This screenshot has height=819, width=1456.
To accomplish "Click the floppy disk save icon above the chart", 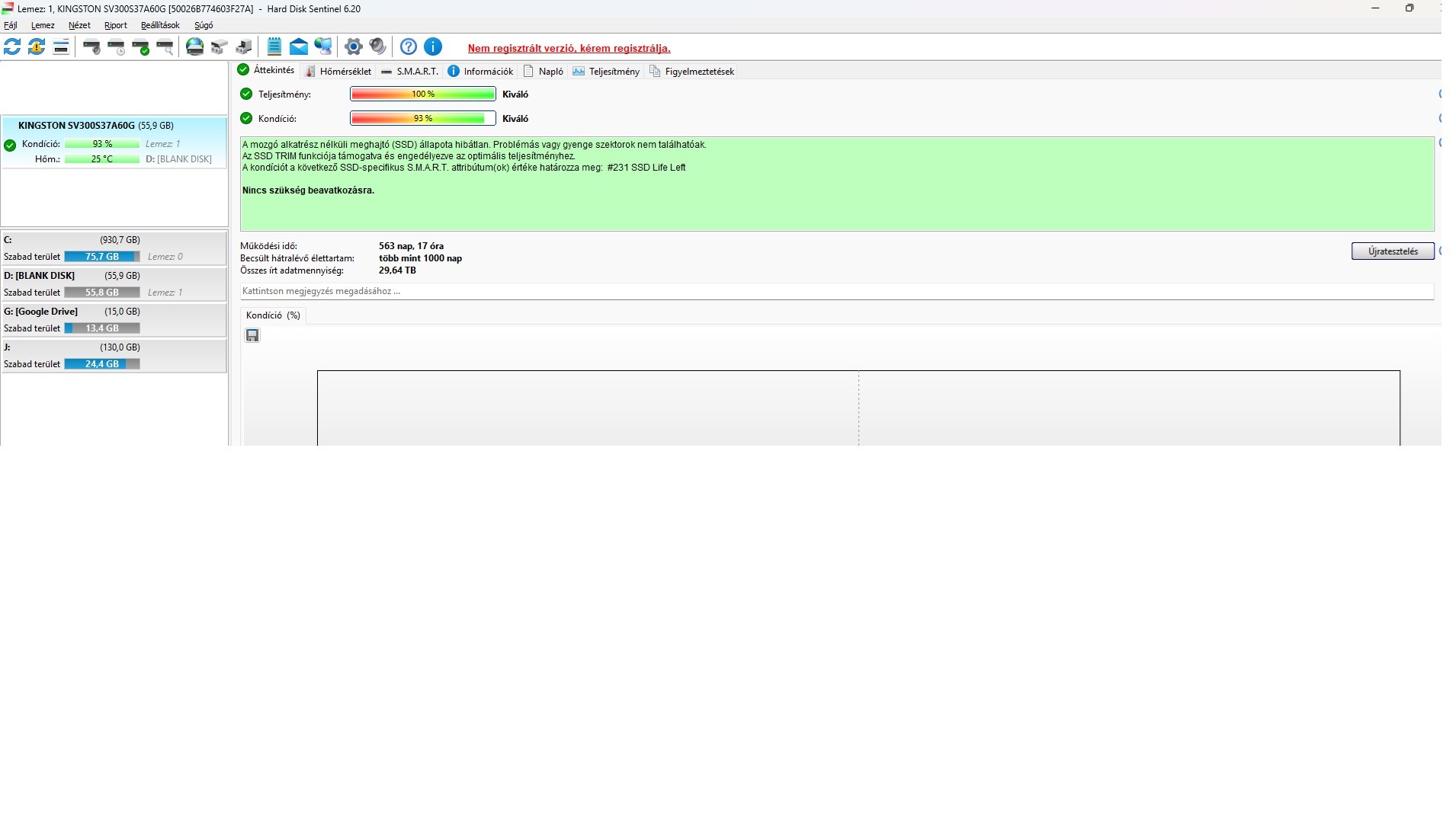I will (252, 335).
